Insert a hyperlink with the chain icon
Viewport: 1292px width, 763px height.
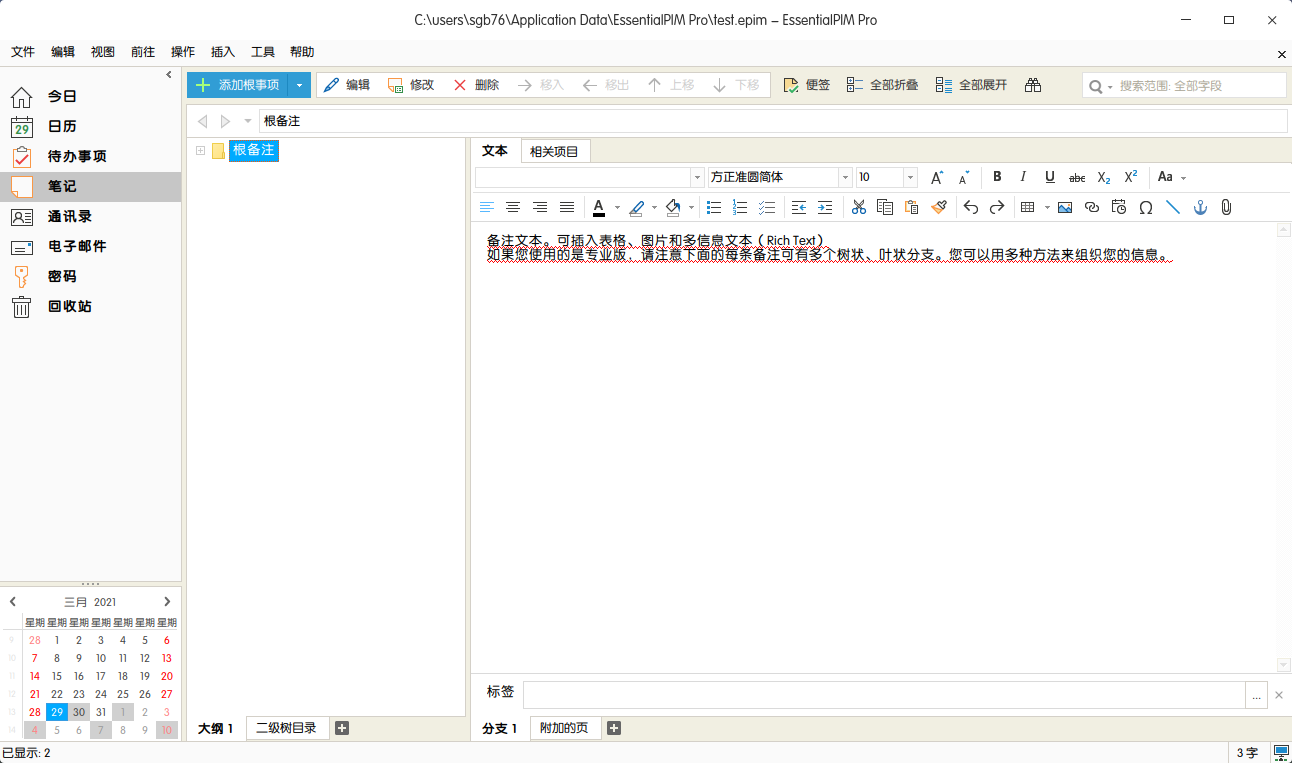click(1091, 207)
